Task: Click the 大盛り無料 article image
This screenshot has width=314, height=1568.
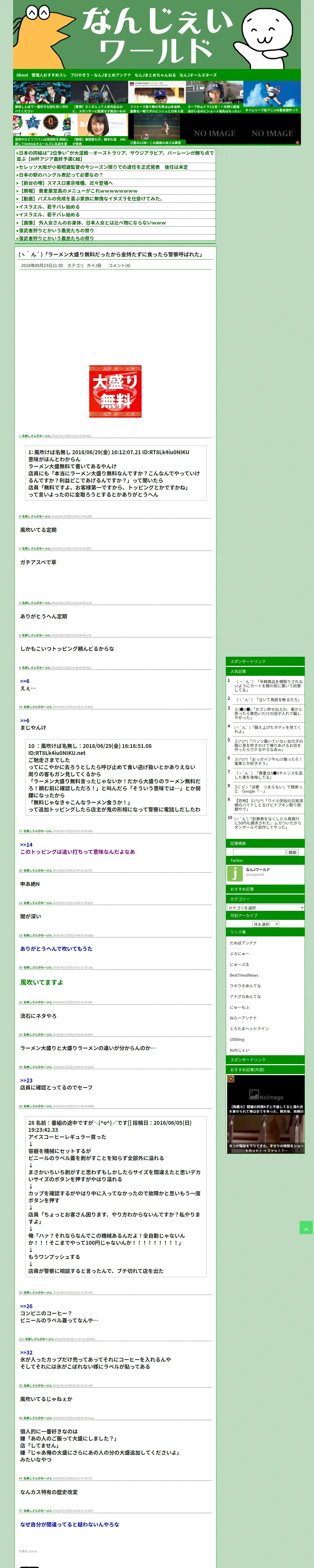Action: click(115, 391)
